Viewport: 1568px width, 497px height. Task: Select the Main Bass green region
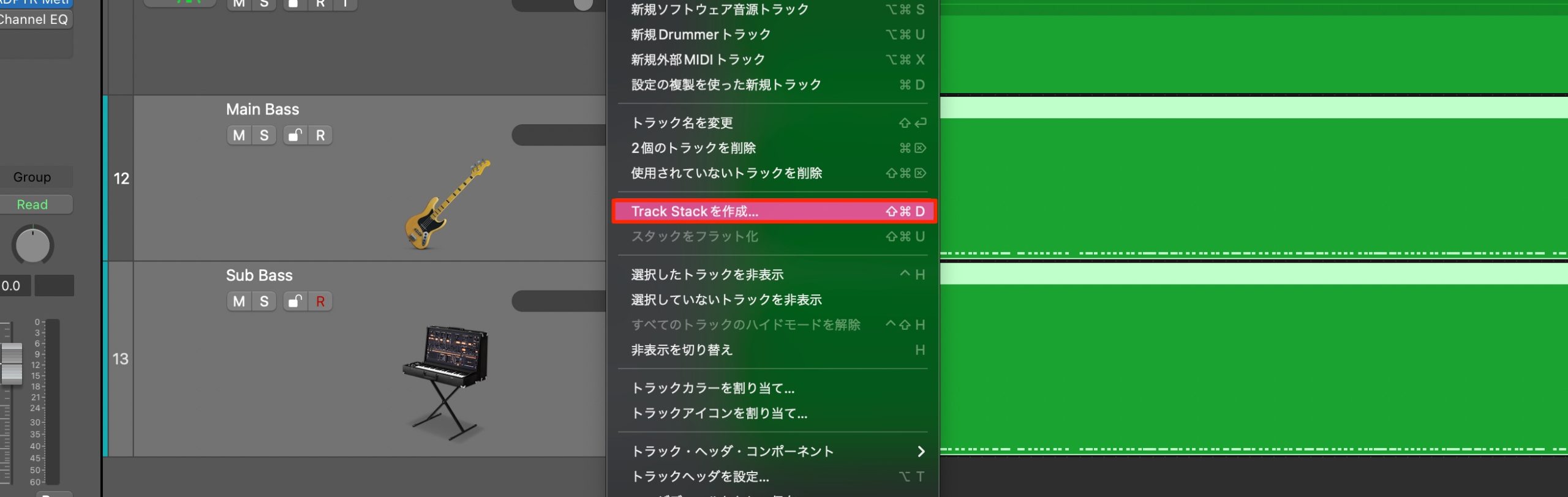point(1254,177)
